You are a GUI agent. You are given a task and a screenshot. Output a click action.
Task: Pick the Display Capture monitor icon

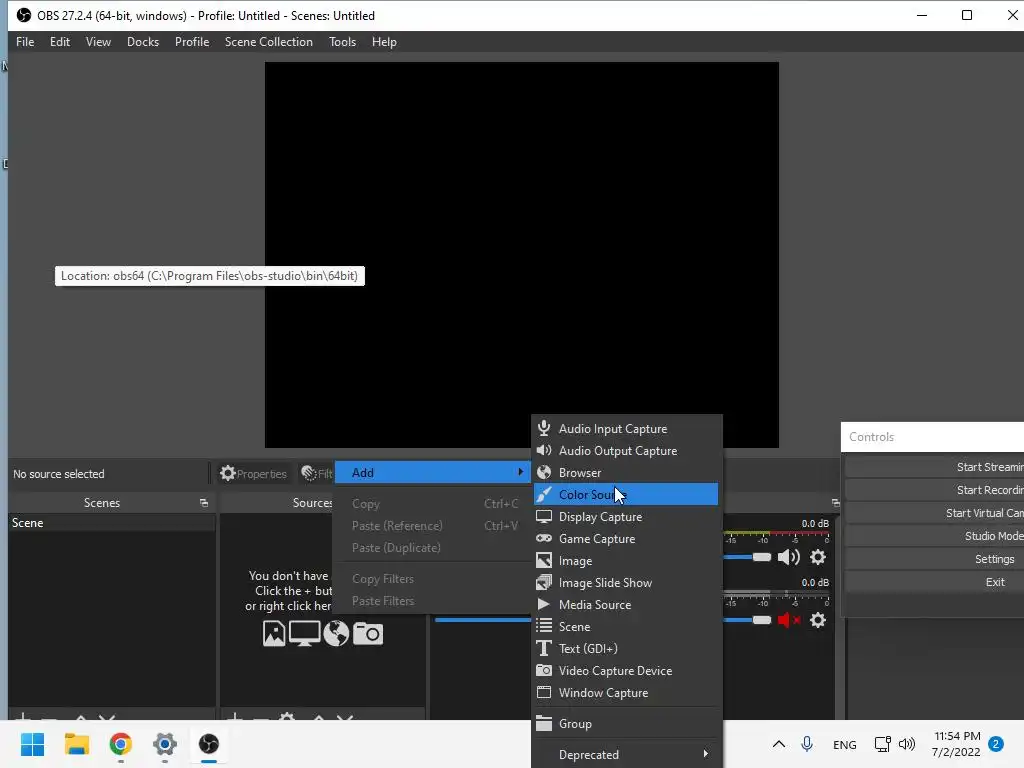(x=543, y=517)
